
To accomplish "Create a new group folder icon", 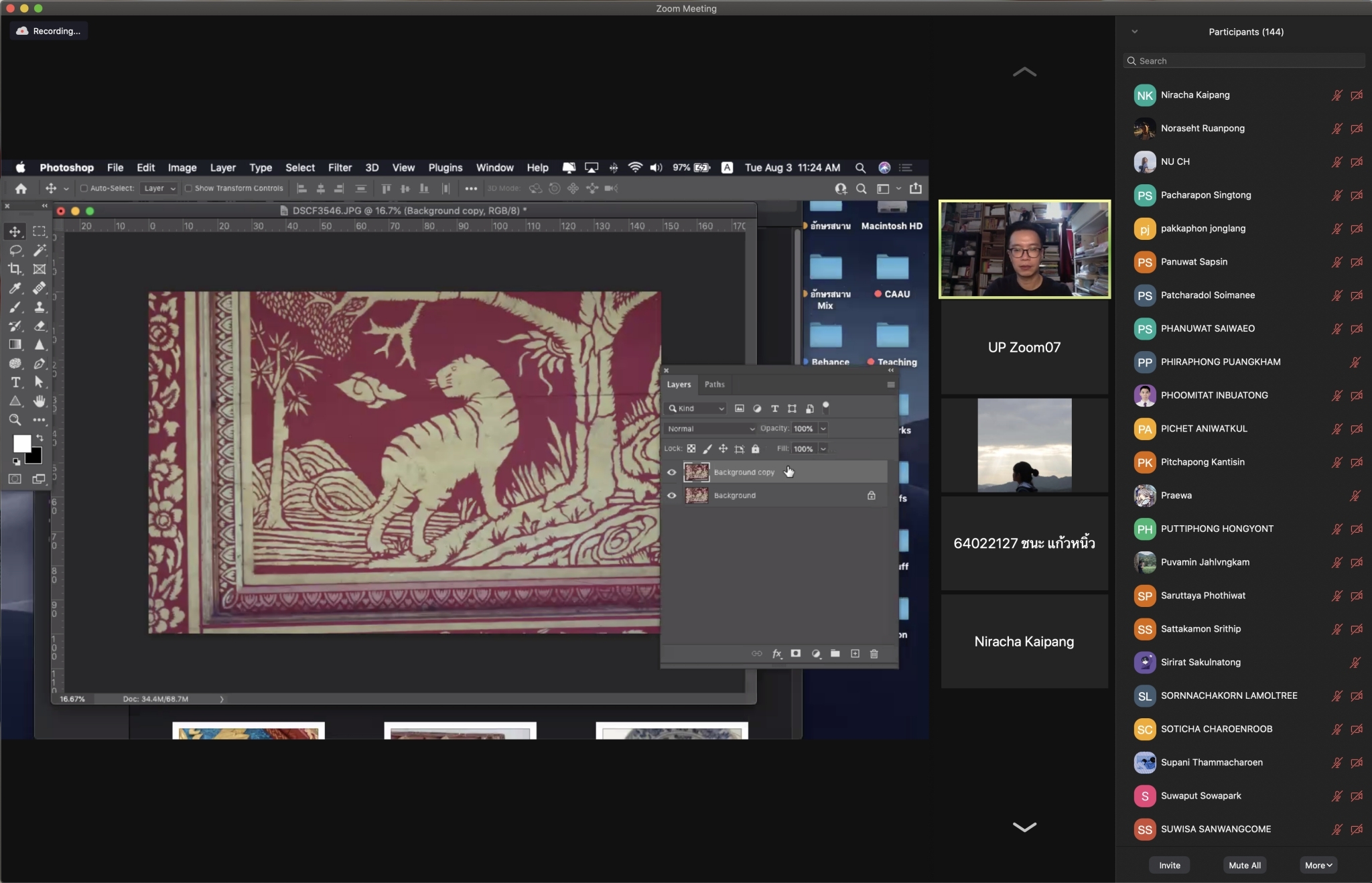I will pos(835,653).
